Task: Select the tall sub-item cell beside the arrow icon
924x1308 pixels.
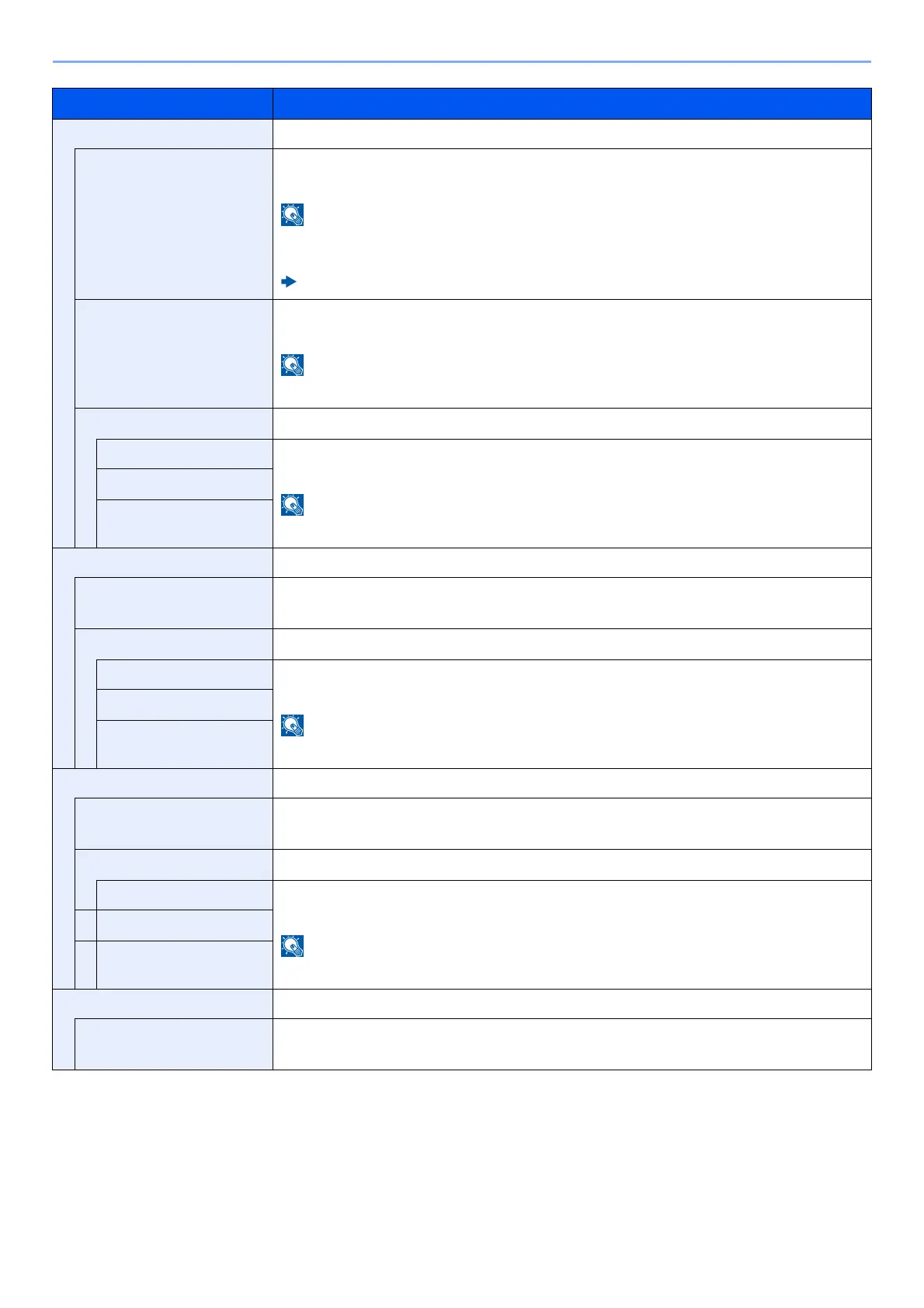Action: [173, 224]
